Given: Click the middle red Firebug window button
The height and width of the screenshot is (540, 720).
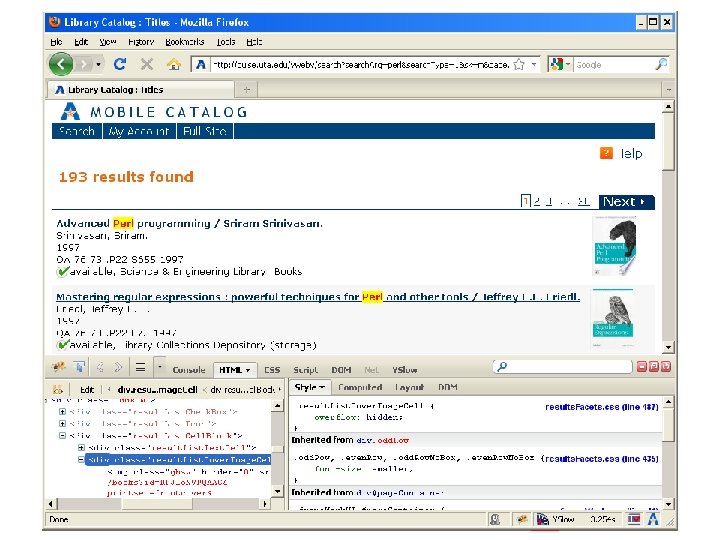Looking at the screenshot, I should [653, 366].
